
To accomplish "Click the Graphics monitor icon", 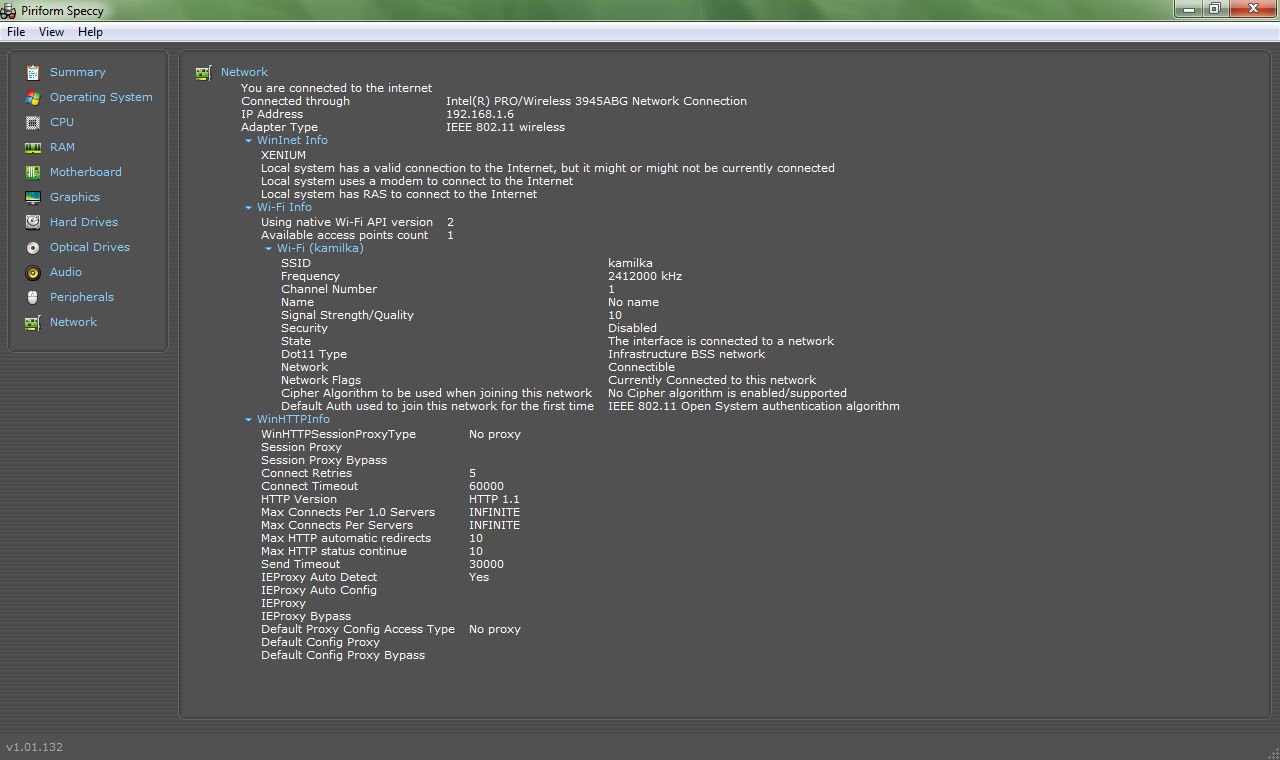I will (x=33, y=197).
